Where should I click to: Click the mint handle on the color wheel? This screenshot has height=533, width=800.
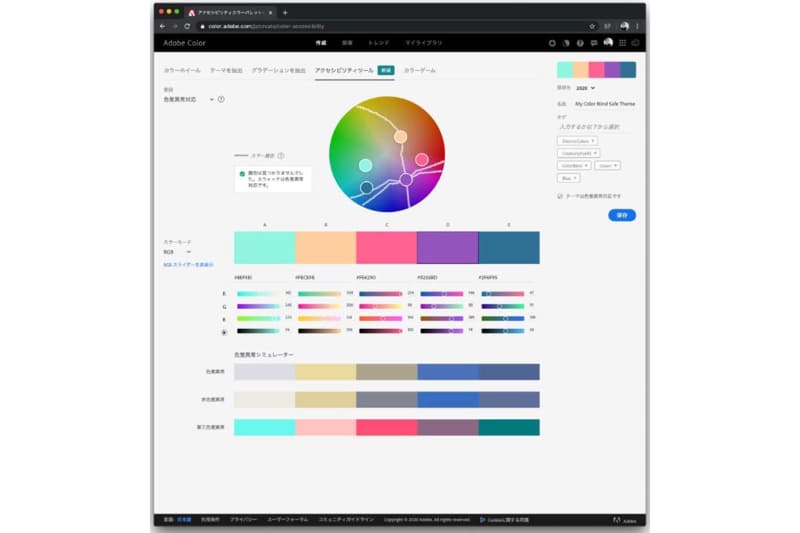pos(365,165)
